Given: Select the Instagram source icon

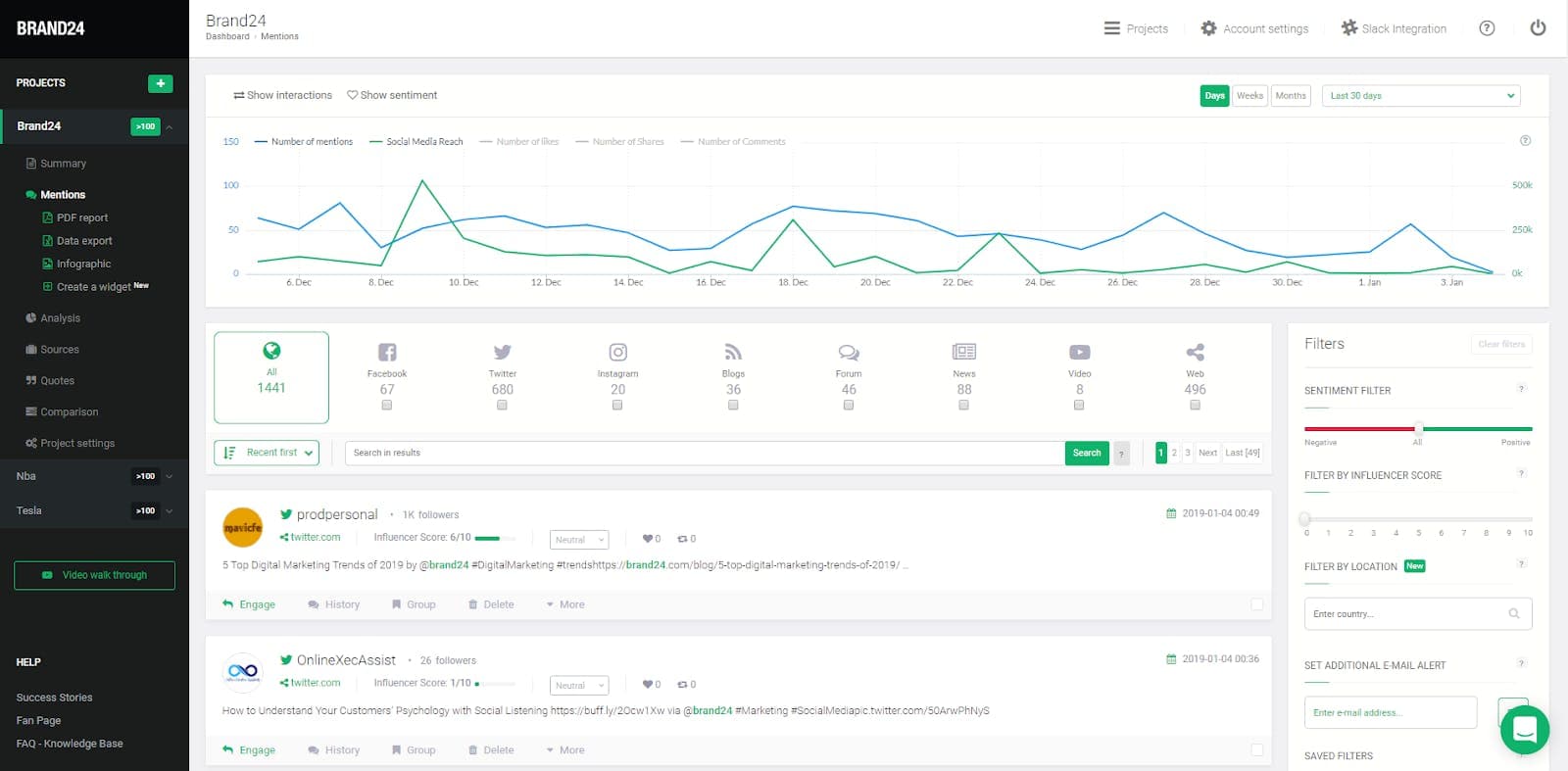Looking at the screenshot, I should (x=617, y=352).
